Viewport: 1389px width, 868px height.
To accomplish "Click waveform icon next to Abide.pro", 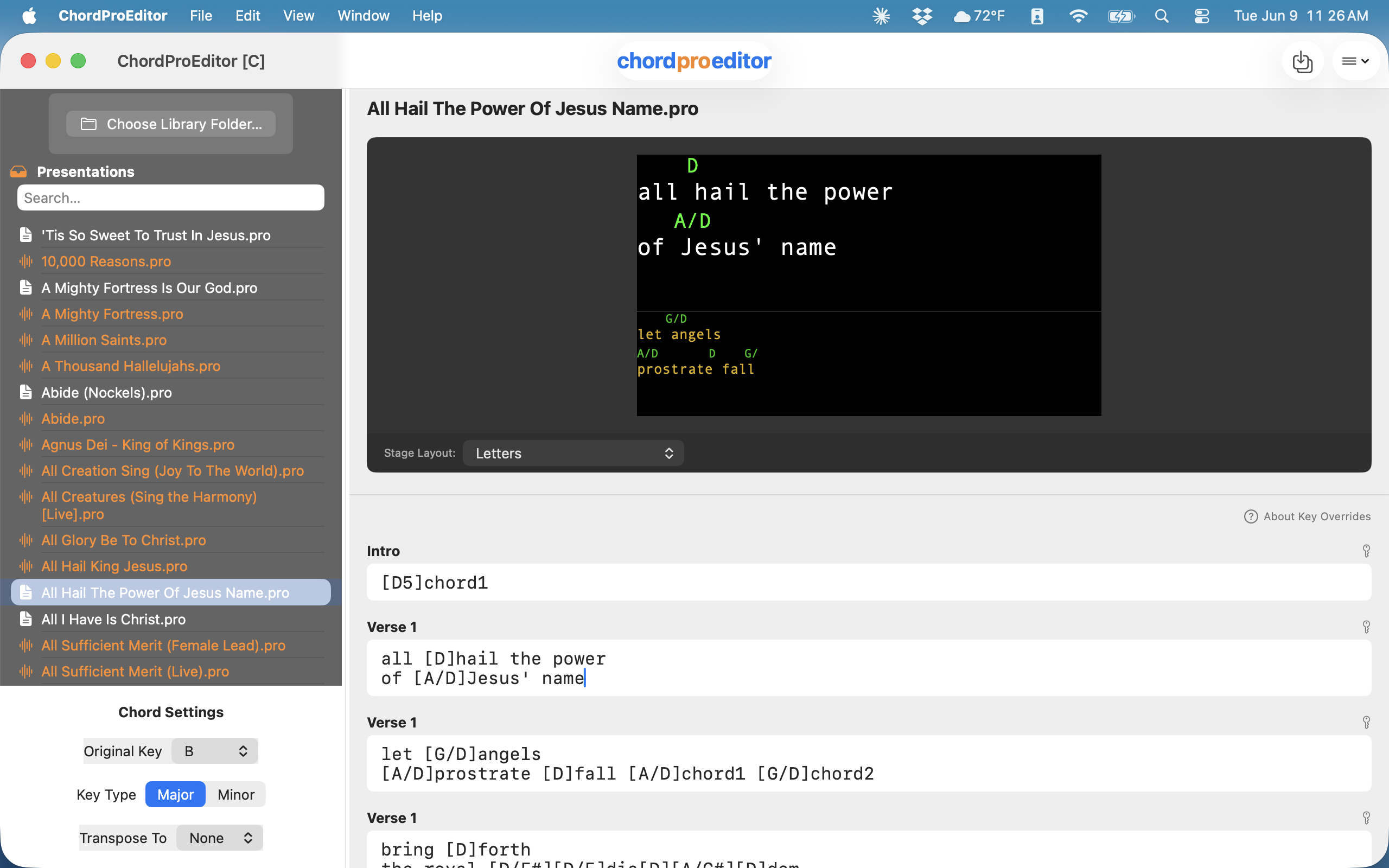I will coord(26,418).
